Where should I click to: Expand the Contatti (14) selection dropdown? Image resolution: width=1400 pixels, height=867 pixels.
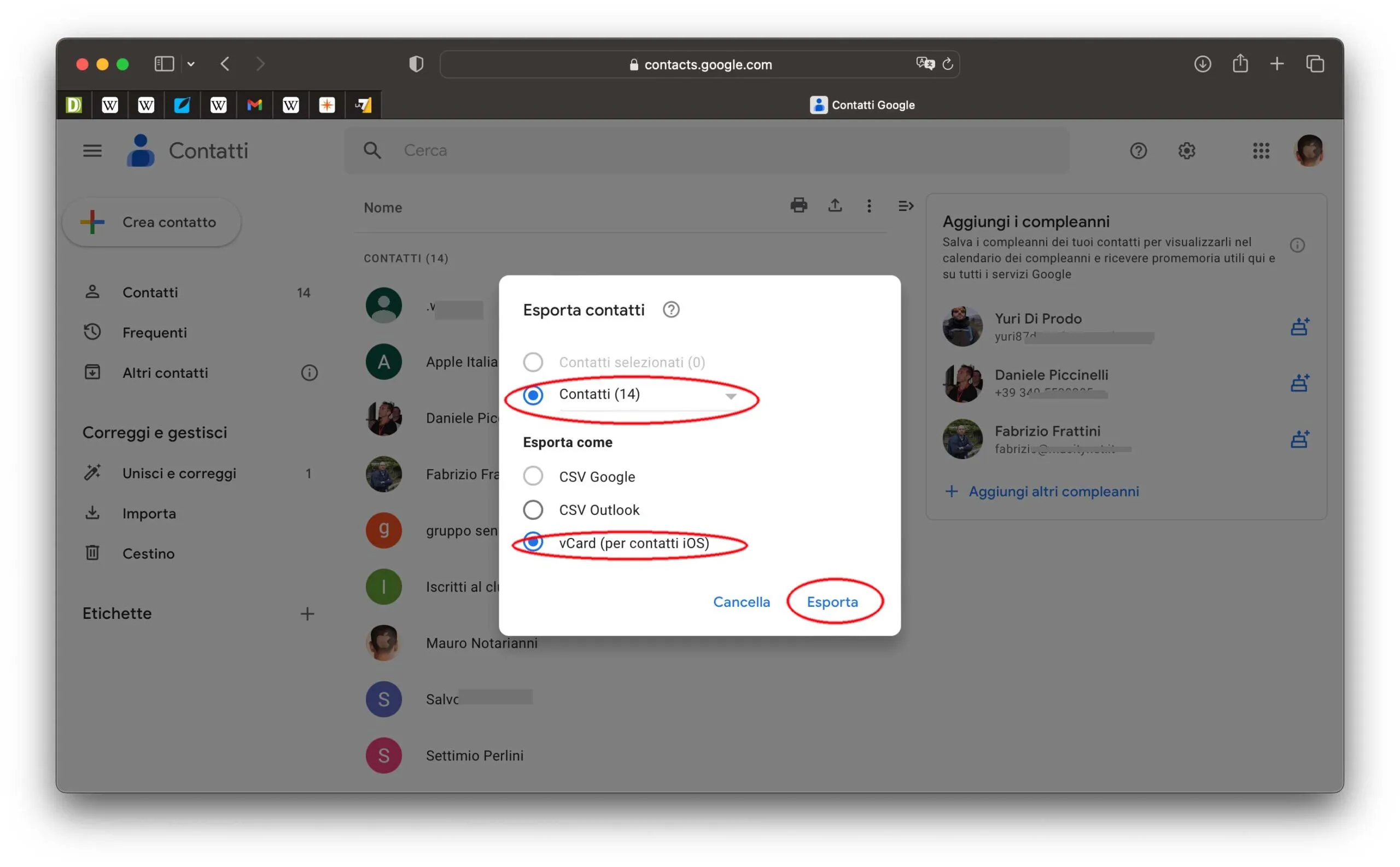point(731,396)
